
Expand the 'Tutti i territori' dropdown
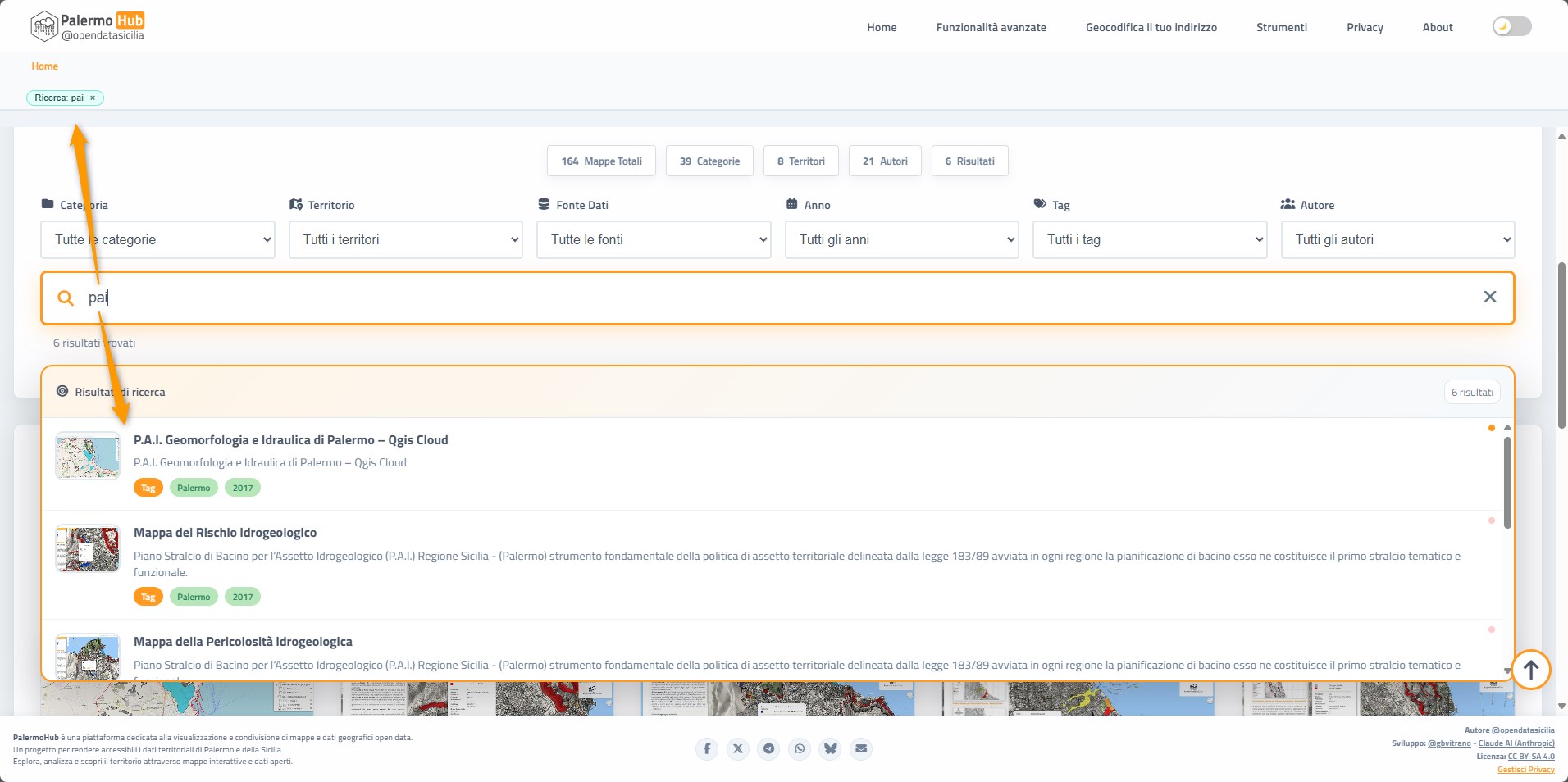(x=406, y=240)
